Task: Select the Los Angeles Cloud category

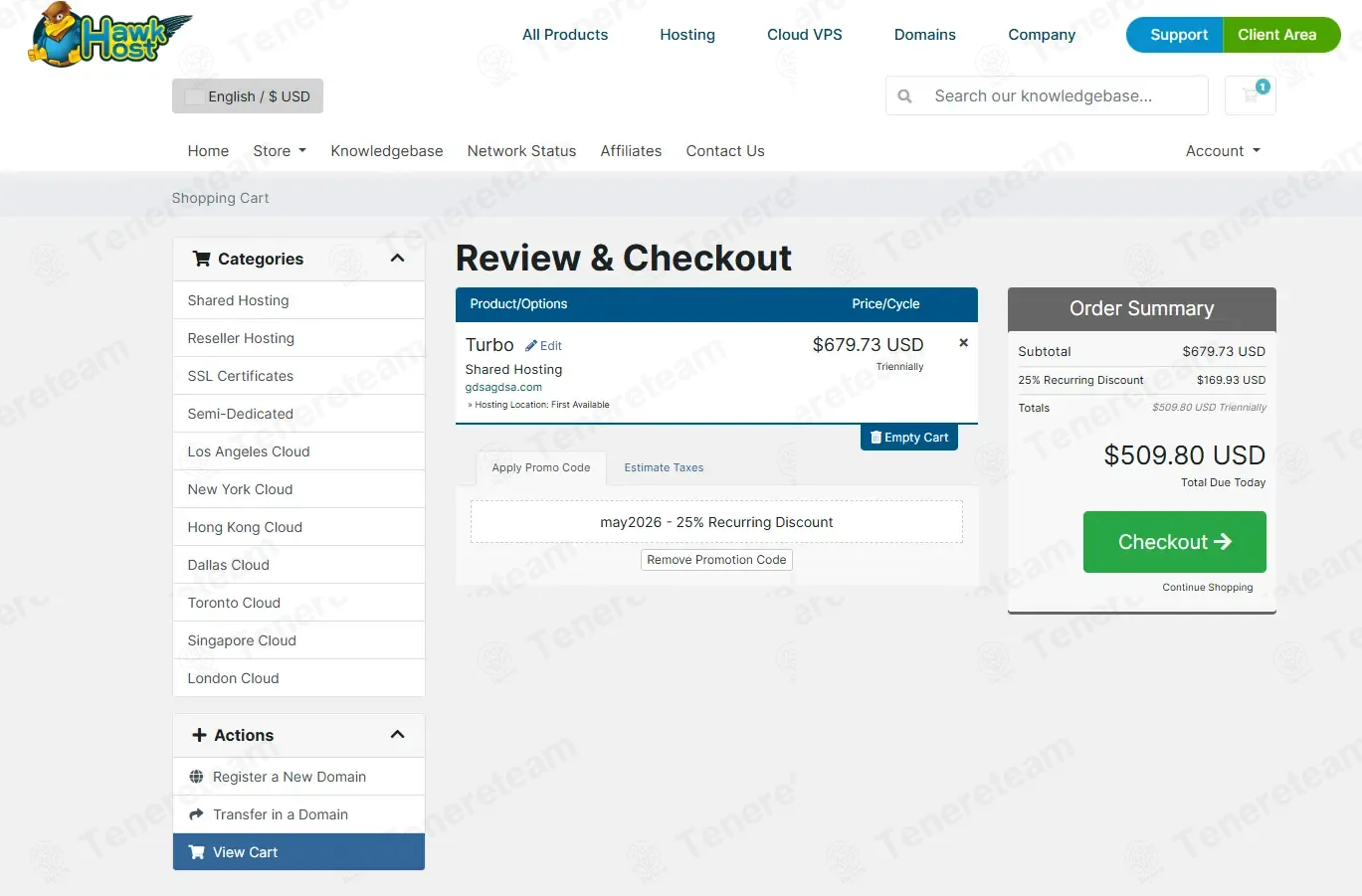Action: pos(298,451)
